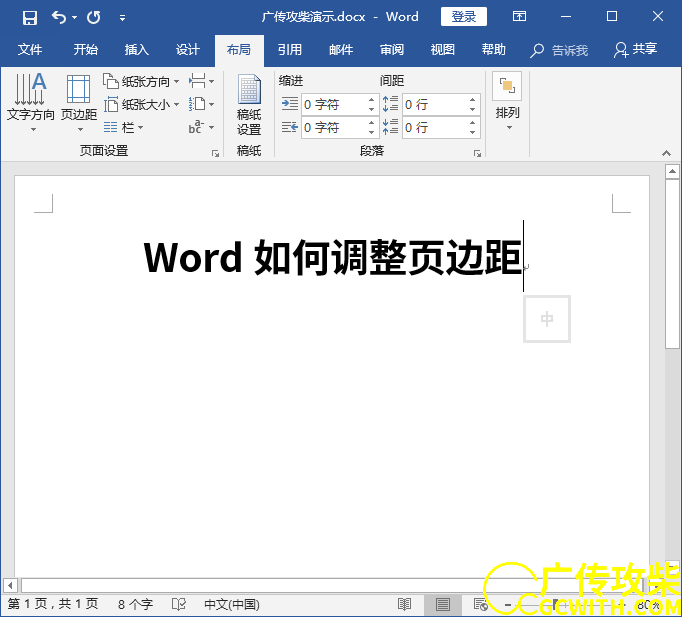Click left indent value field
682x617 pixels.
(x=334, y=104)
